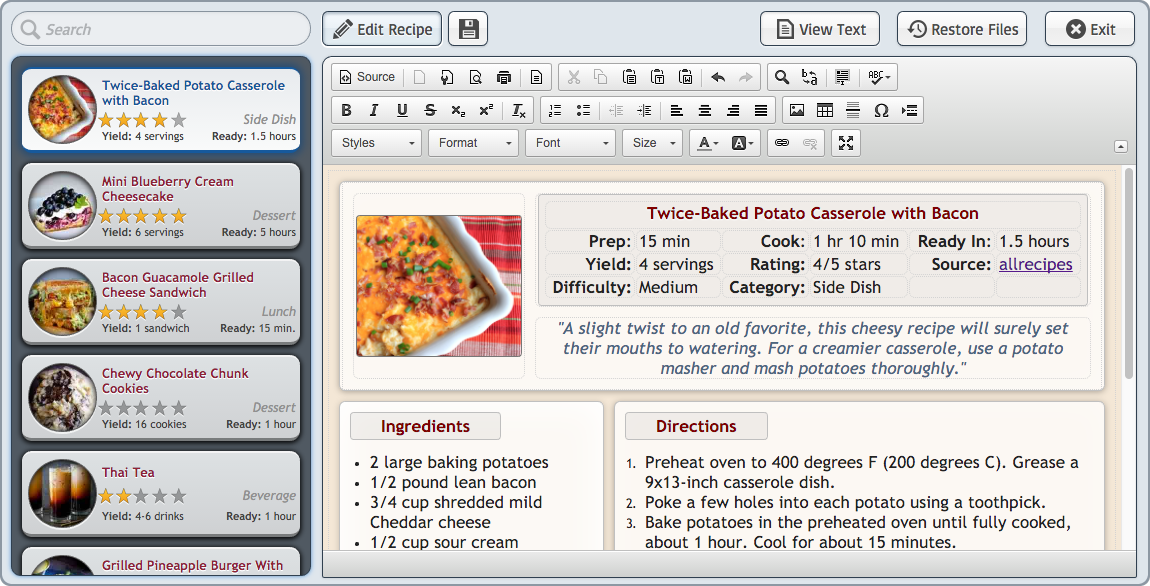Screen dimensions: 1150x586
Task: Click the Print icon in the toolbar
Action: (504, 77)
